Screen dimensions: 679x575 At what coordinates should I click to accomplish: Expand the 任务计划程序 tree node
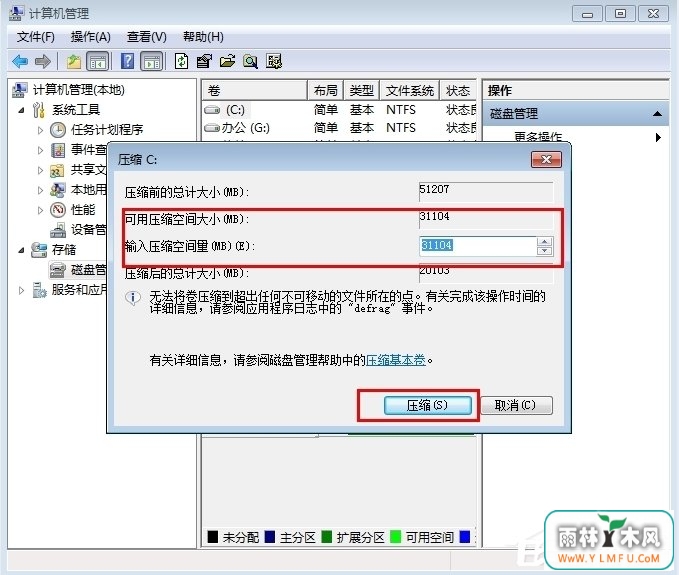(x=40, y=130)
